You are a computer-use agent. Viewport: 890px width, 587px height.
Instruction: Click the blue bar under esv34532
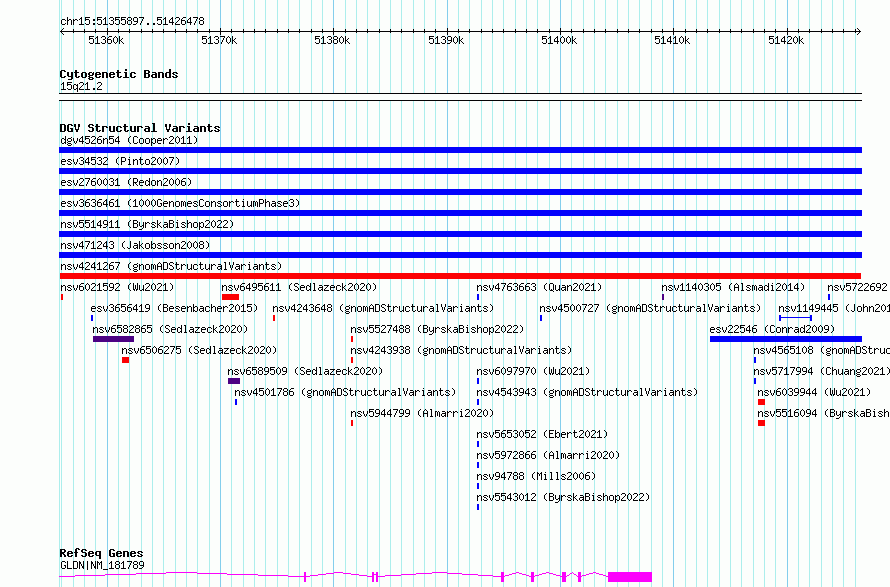coord(460,171)
